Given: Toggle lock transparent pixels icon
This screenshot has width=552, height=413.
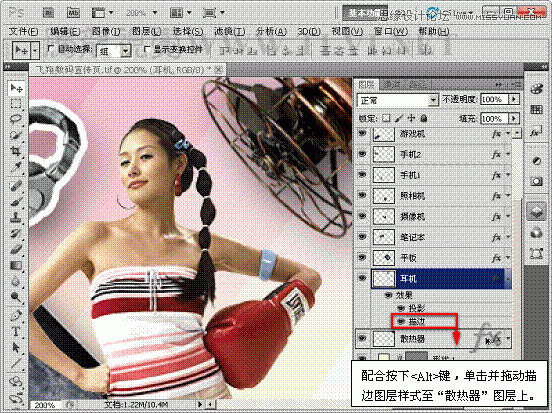Looking at the screenshot, I should 386,118.
